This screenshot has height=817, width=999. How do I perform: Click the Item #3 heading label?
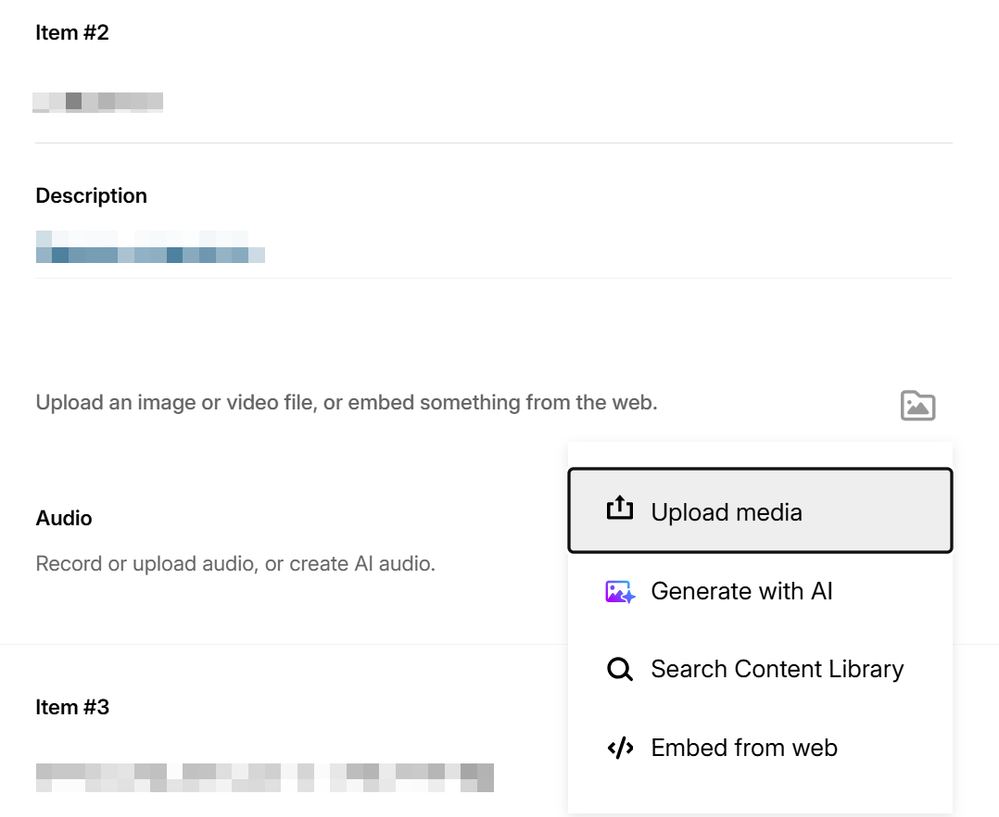coord(72,707)
